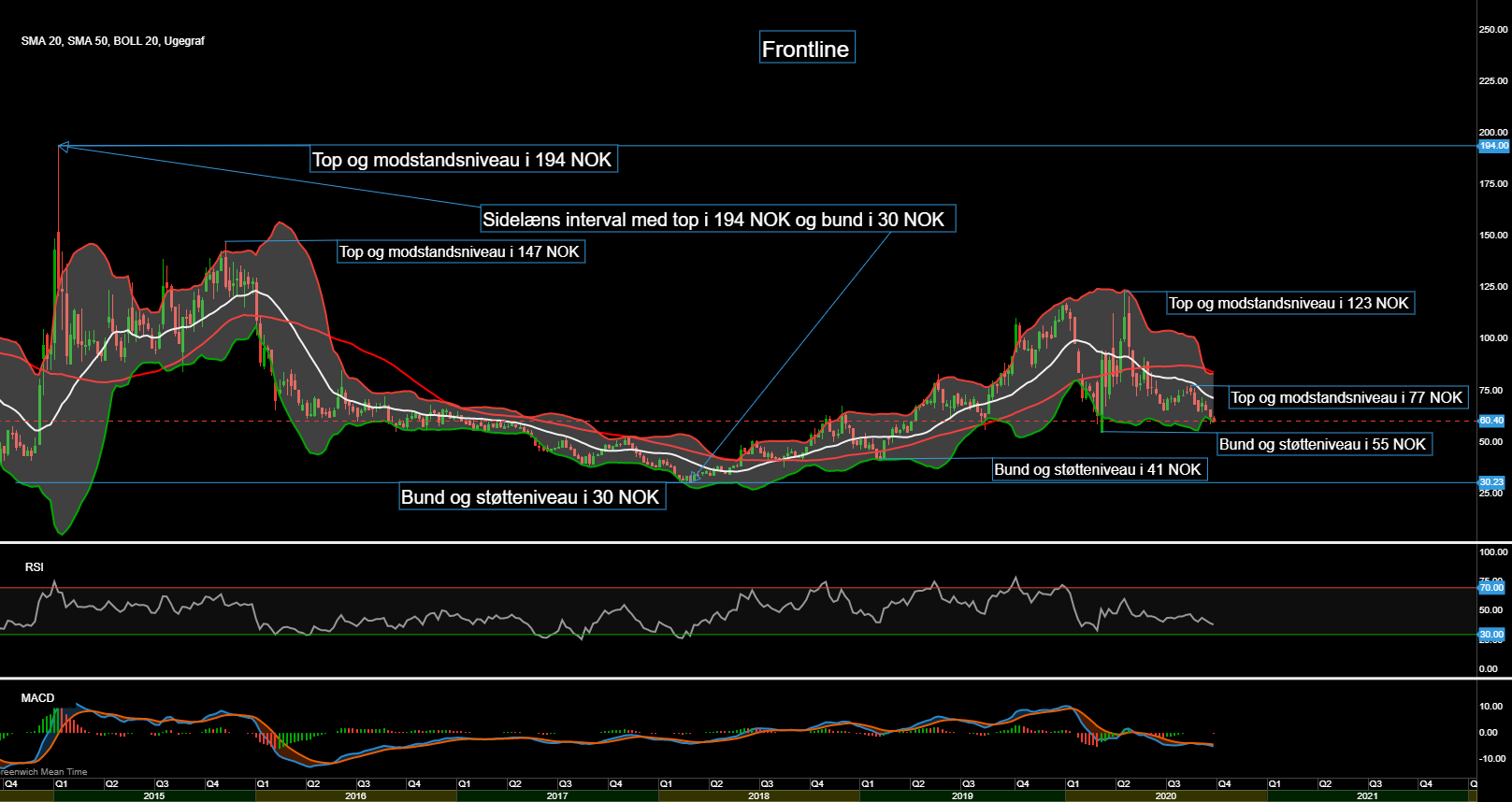
Task: Click the 2021 year label on the timeline
Action: [x=1367, y=796]
